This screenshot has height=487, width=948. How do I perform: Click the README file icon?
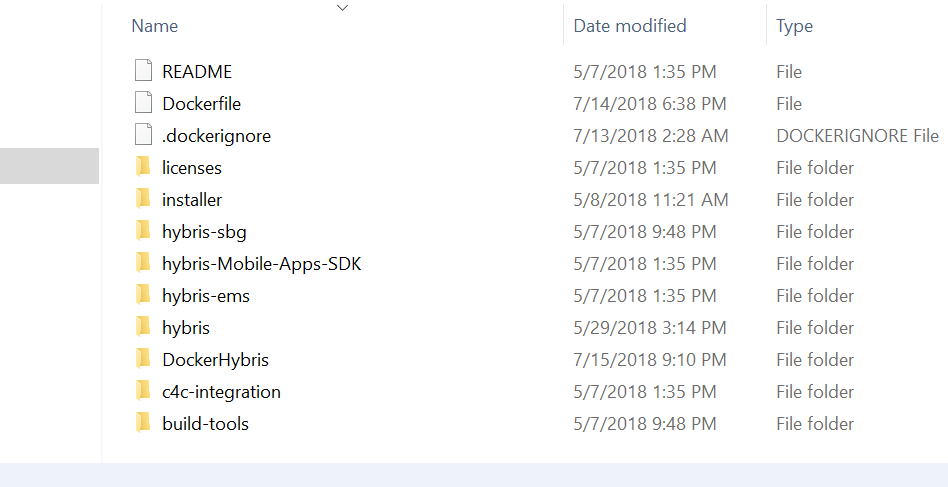pyautogui.click(x=144, y=72)
